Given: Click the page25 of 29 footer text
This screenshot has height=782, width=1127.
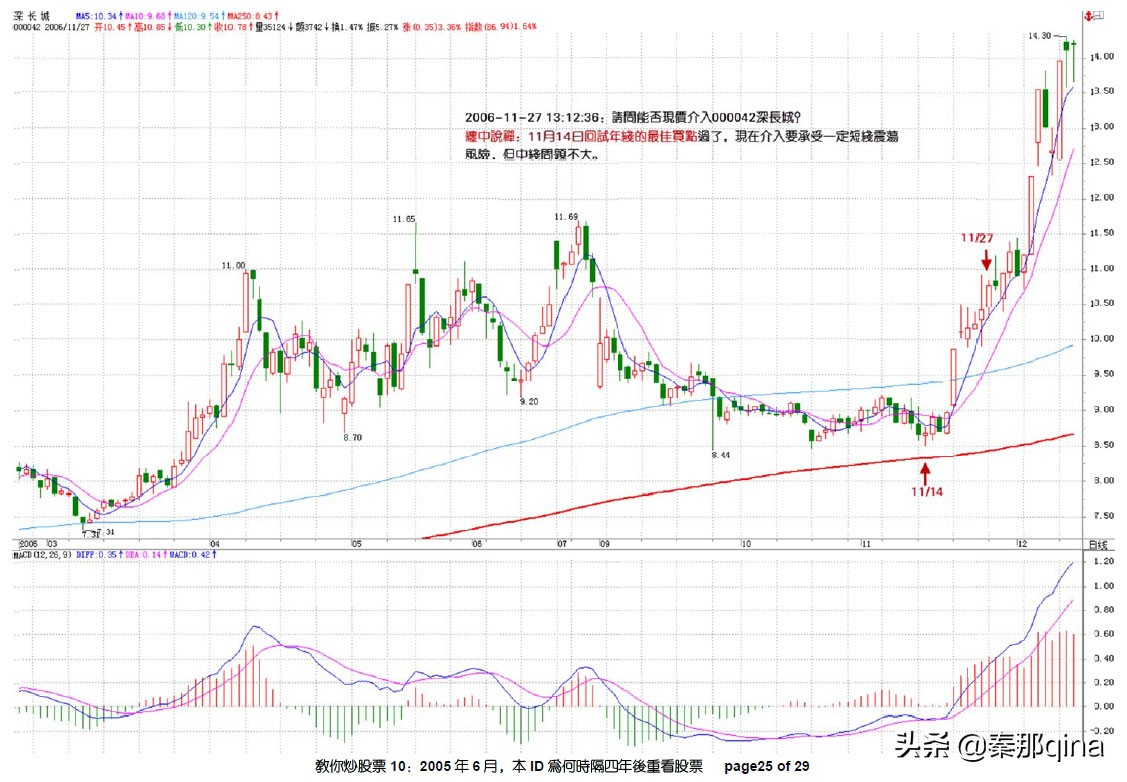Looking at the screenshot, I should pos(767,766).
